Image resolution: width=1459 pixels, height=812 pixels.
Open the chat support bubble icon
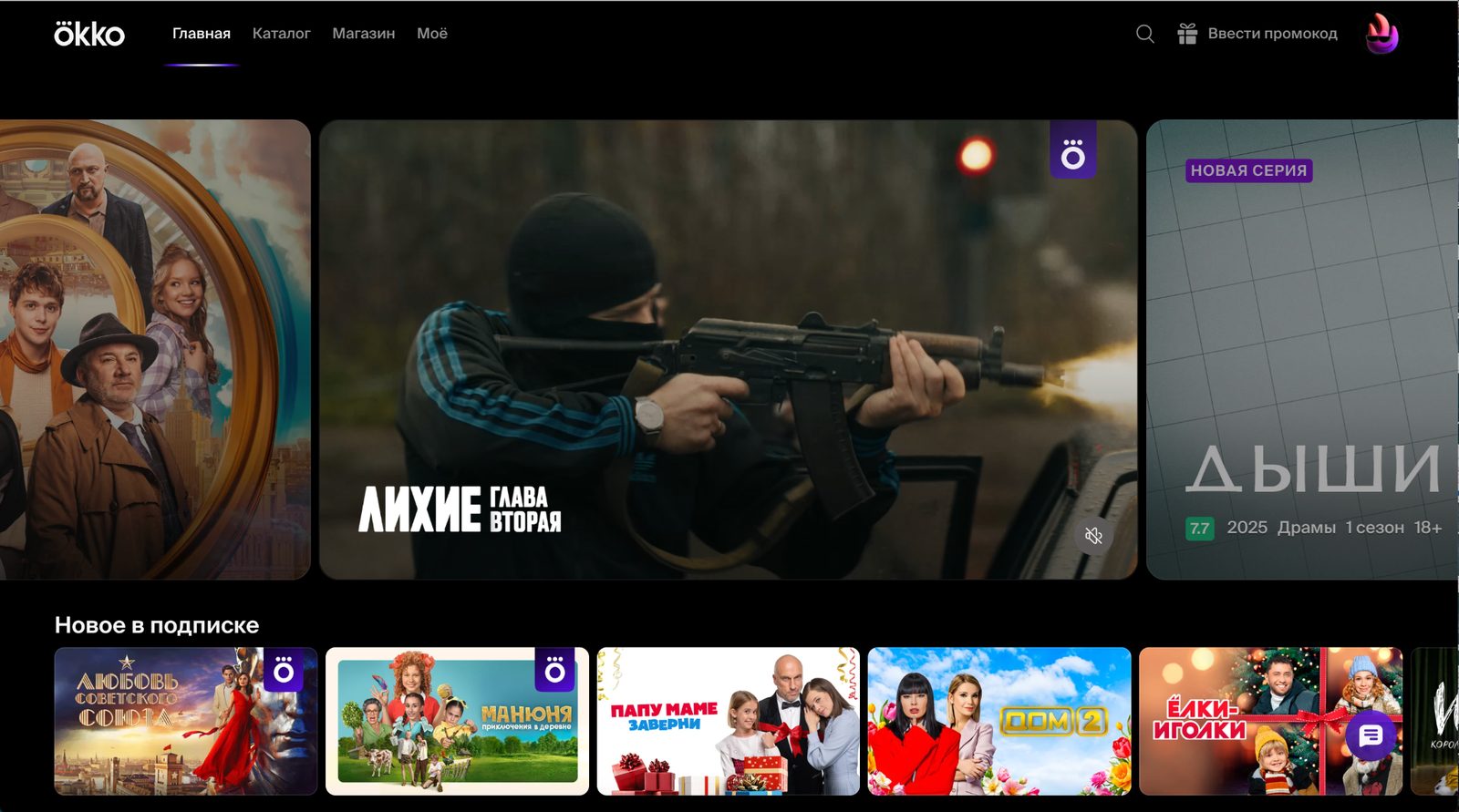[x=1371, y=735]
